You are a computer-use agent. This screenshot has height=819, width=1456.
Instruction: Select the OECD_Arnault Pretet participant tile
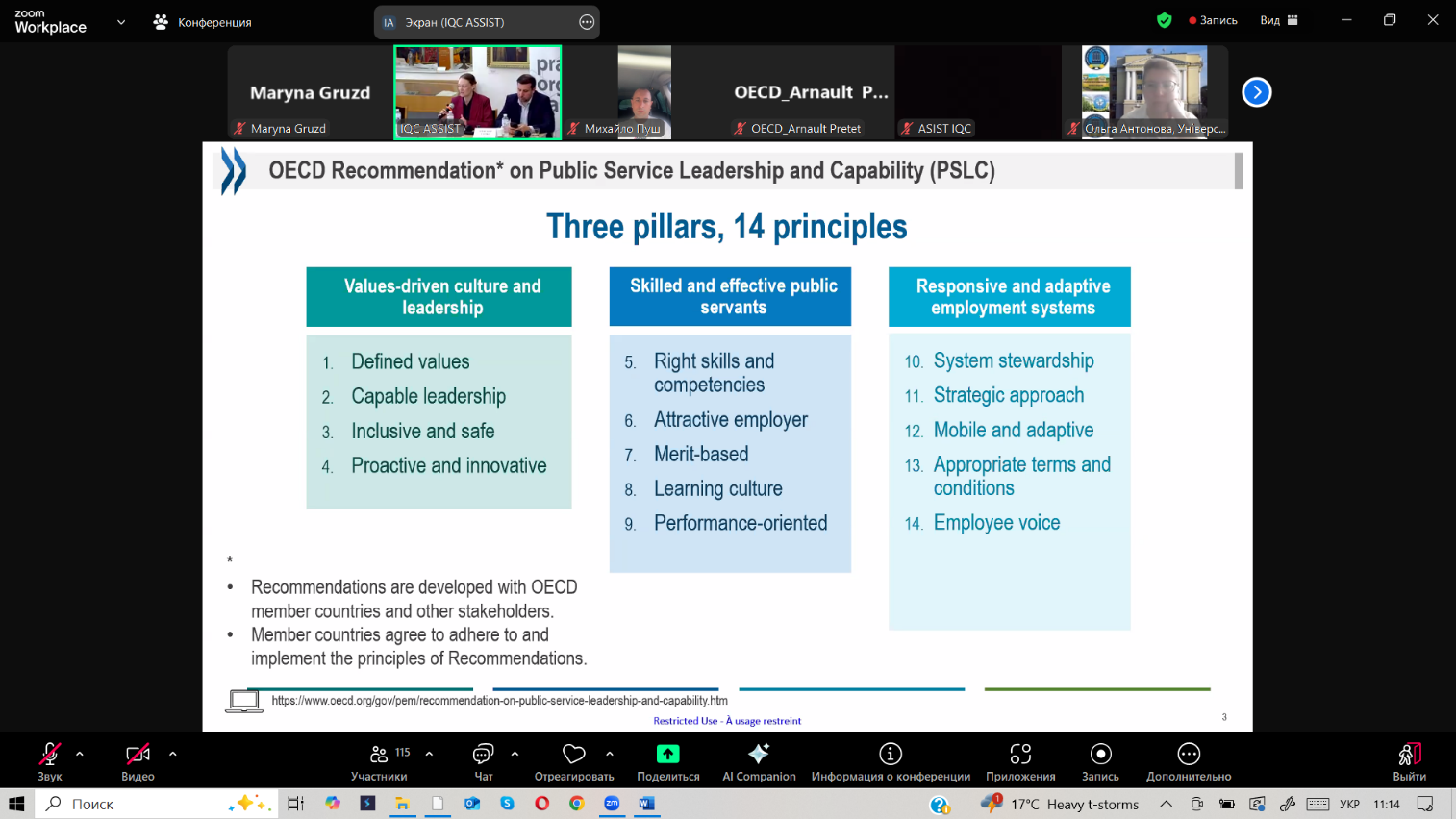pyautogui.click(x=811, y=92)
